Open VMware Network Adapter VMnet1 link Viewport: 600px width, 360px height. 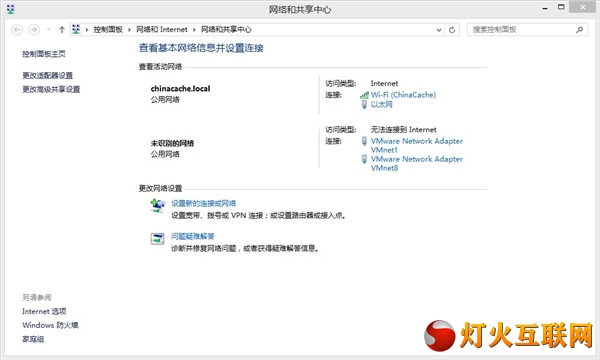point(417,145)
